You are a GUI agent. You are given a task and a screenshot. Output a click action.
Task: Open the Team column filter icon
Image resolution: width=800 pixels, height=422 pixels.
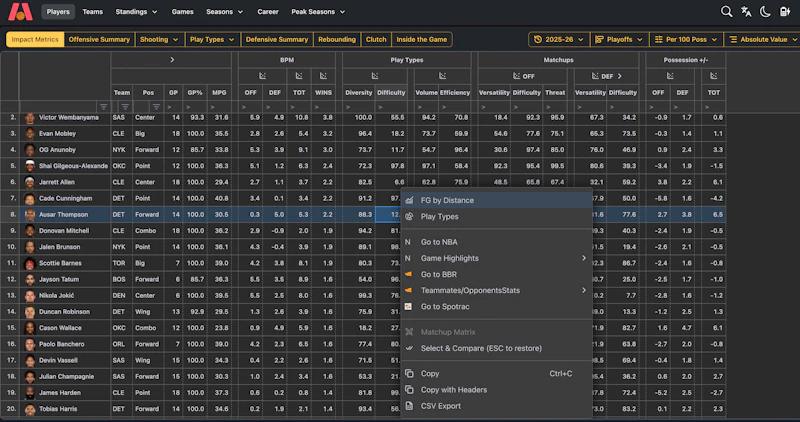[125, 107]
